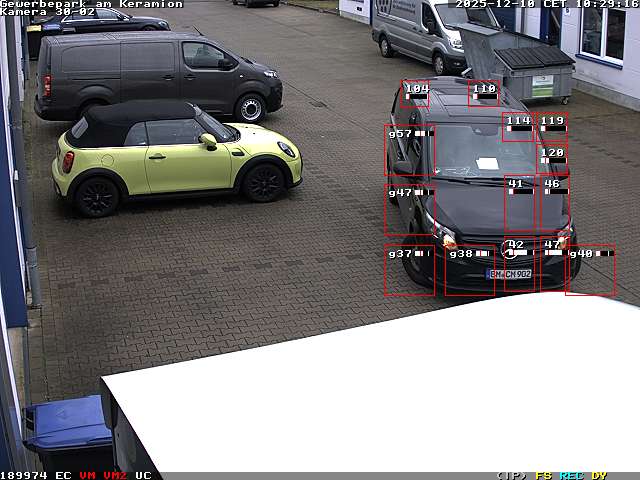Click the cyan REC recording indicator

(571, 475)
